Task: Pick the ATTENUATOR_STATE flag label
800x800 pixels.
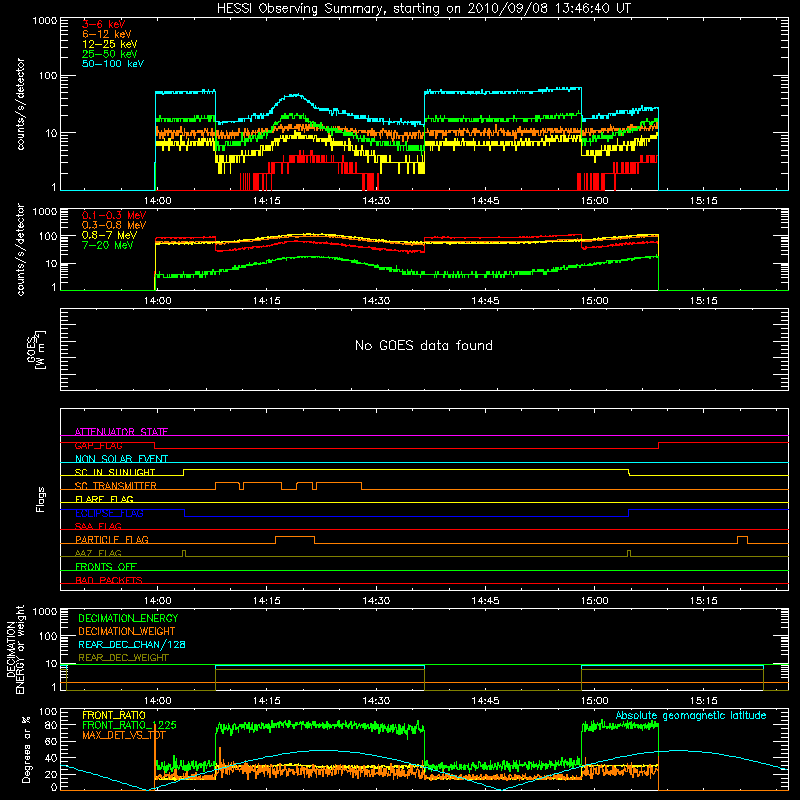Action: 121,432
